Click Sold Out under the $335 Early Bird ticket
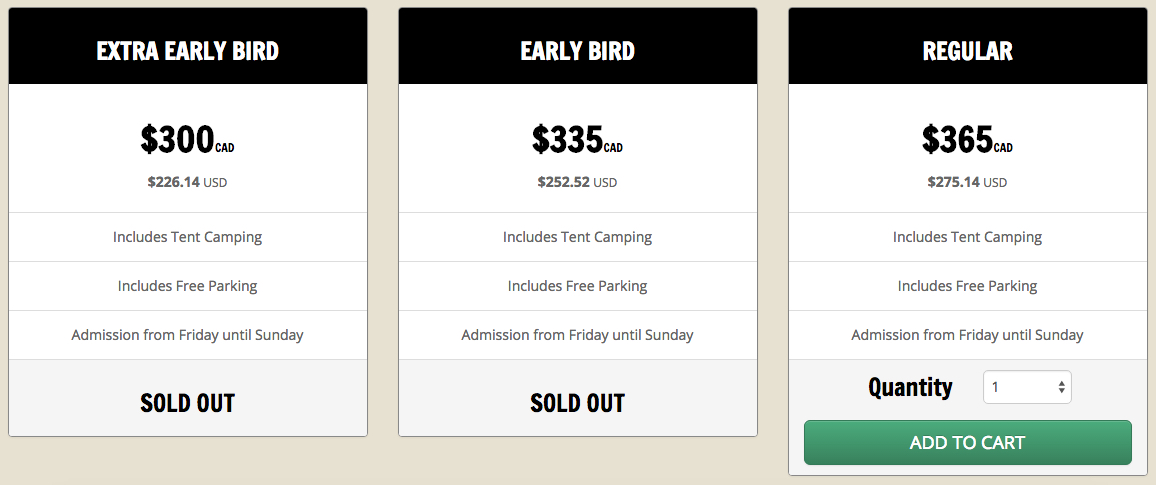 578,403
